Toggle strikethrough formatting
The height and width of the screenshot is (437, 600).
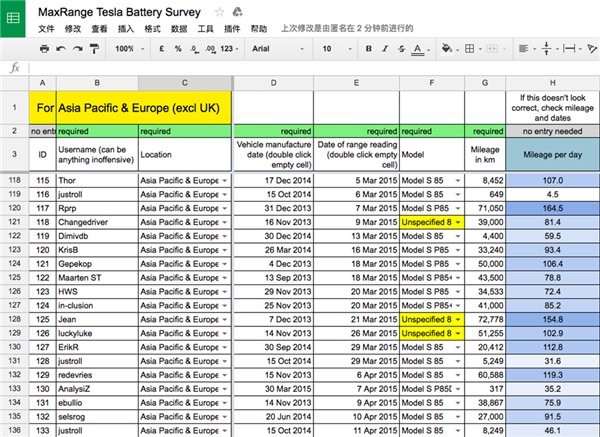401,49
